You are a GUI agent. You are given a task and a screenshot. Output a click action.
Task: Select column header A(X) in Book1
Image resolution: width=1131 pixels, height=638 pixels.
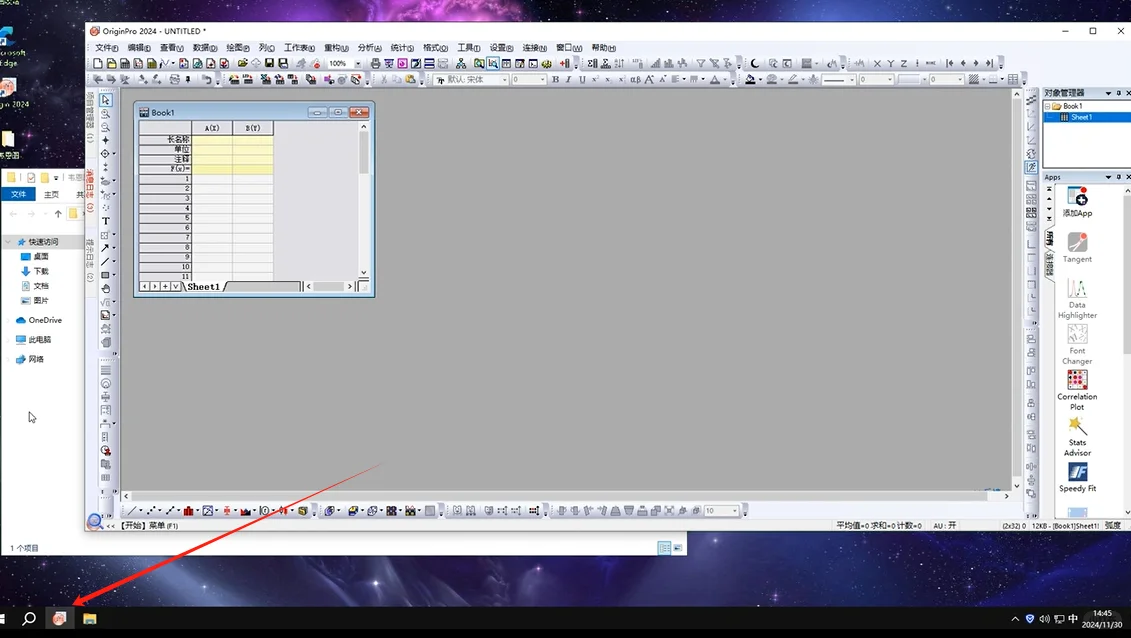(212, 128)
